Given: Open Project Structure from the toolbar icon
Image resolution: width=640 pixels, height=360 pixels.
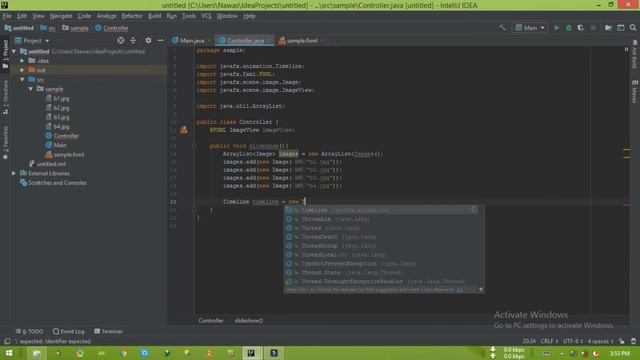Looking at the screenshot, I should (608, 28).
